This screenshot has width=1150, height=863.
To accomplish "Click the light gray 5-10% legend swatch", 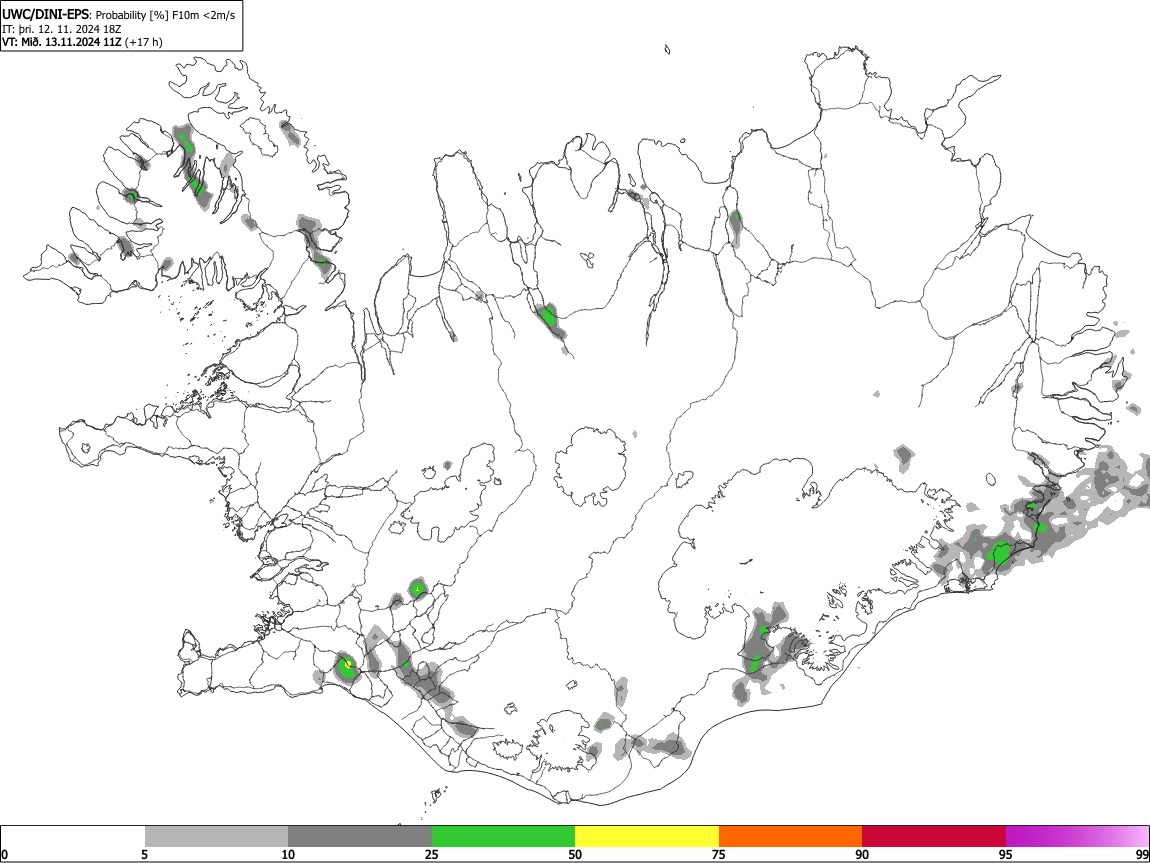I will [x=216, y=837].
